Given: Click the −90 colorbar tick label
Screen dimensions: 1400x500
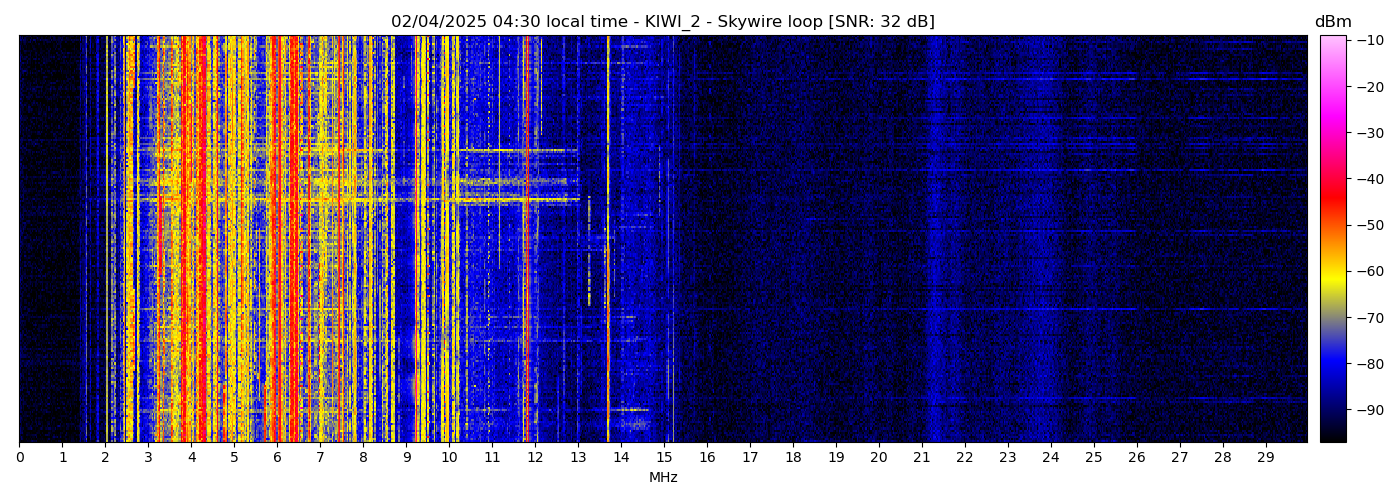Looking at the screenshot, I should tap(1372, 410).
